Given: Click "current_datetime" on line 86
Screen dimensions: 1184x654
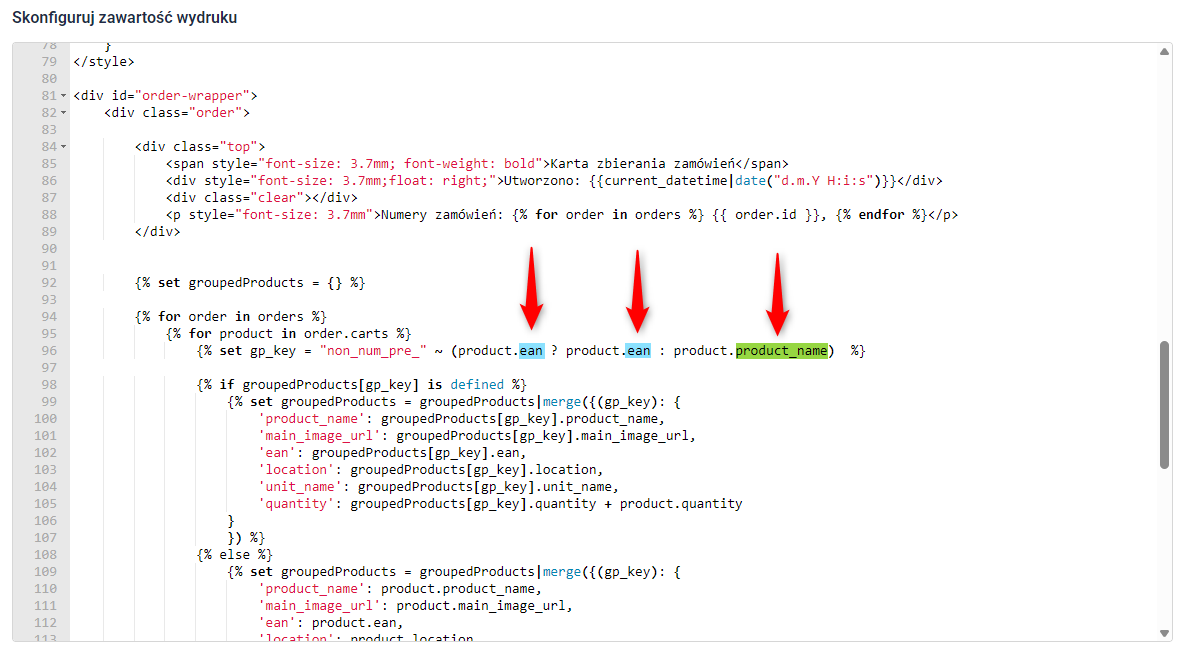Looking at the screenshot, I should coord(666,180).
